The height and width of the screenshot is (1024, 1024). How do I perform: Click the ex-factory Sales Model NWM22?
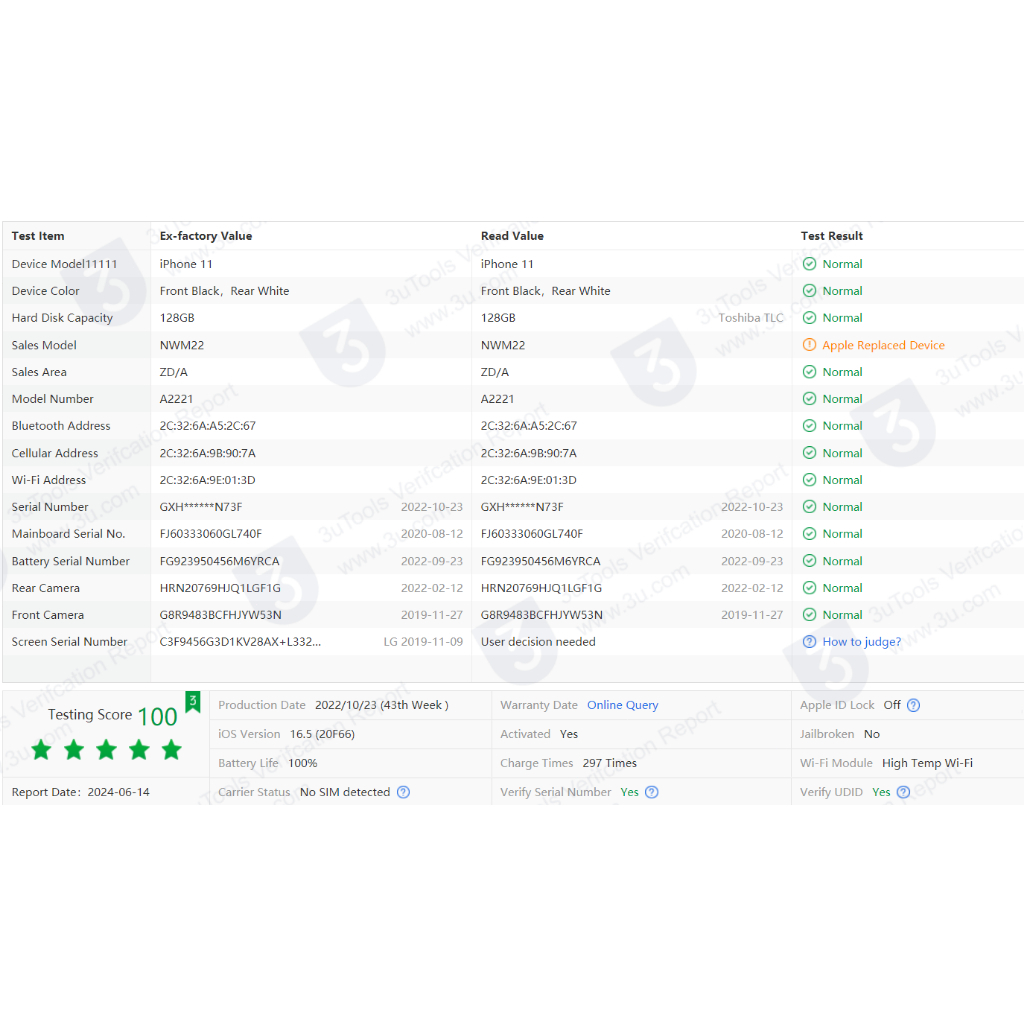point(182,345)
